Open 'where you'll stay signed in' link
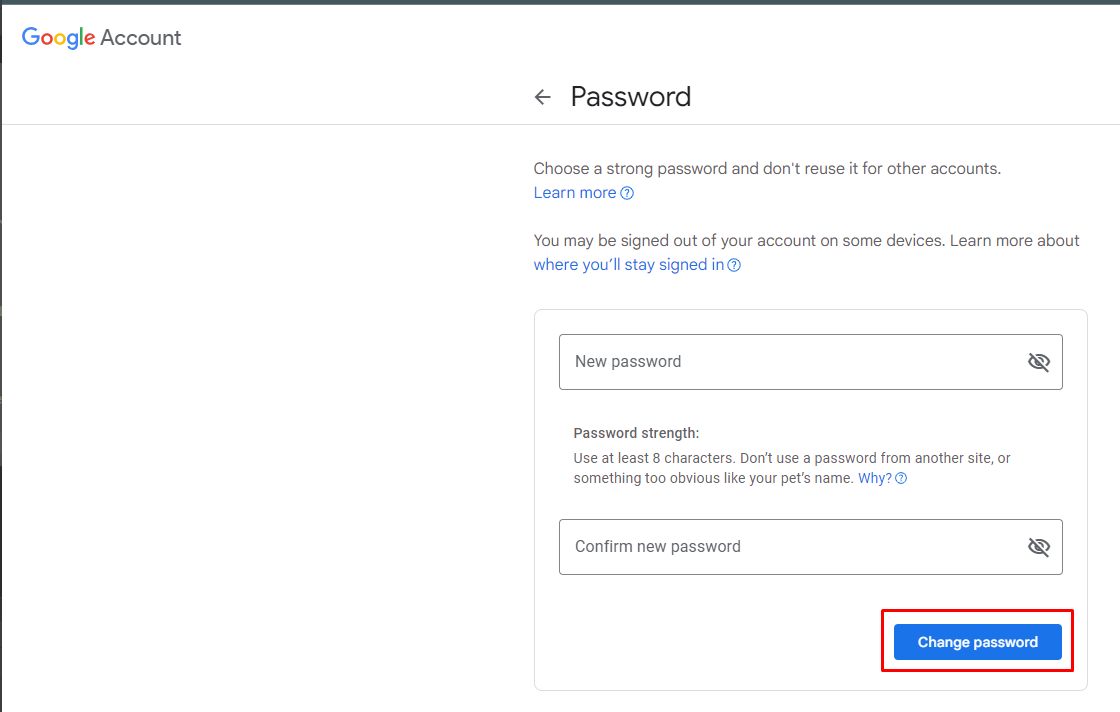Image resolution: width=1120 pixels, height=712 pixels. pos(628,265)
